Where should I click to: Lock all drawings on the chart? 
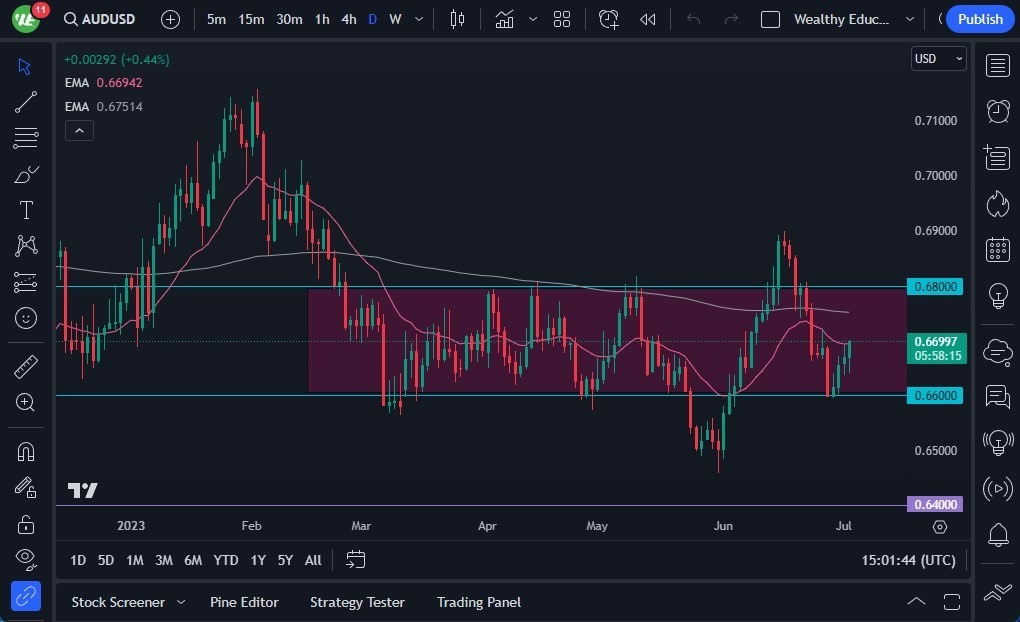(x=26, y=523)
